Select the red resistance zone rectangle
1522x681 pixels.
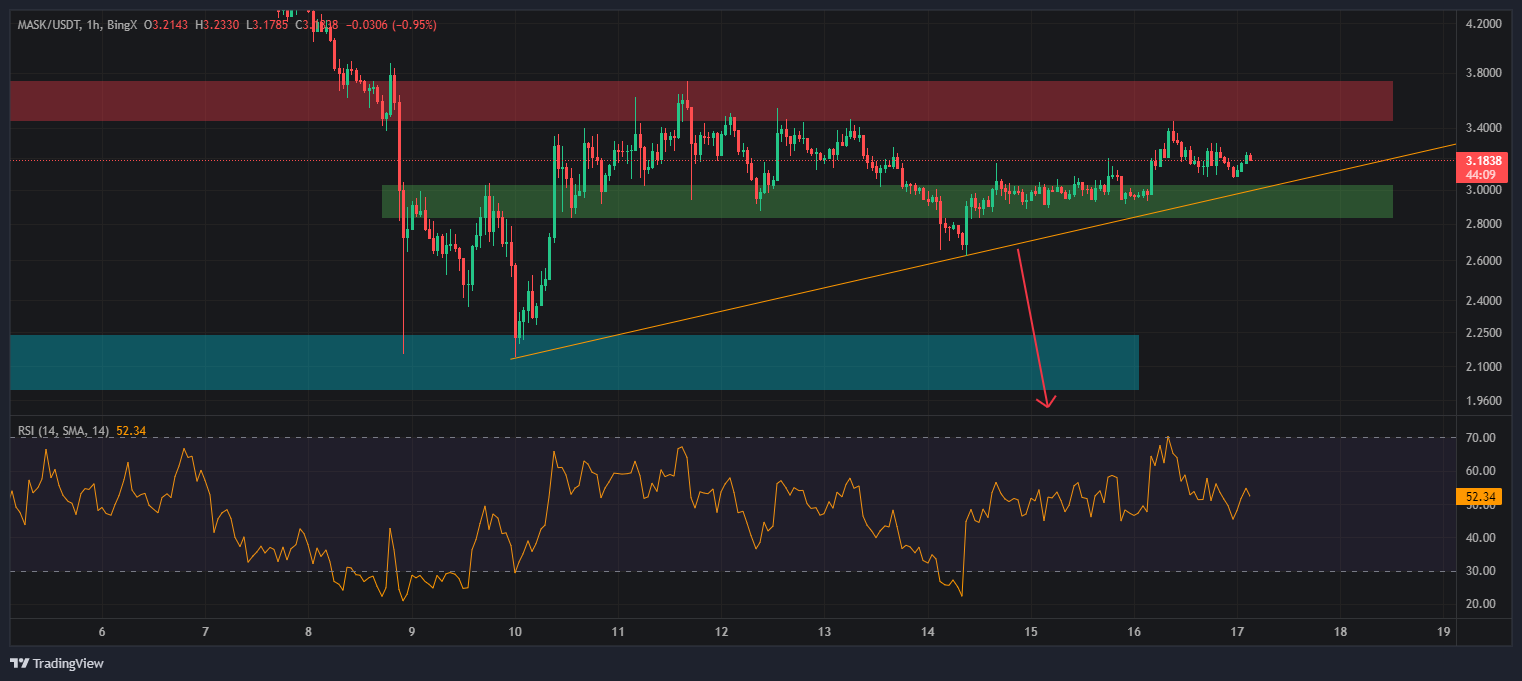701,101
